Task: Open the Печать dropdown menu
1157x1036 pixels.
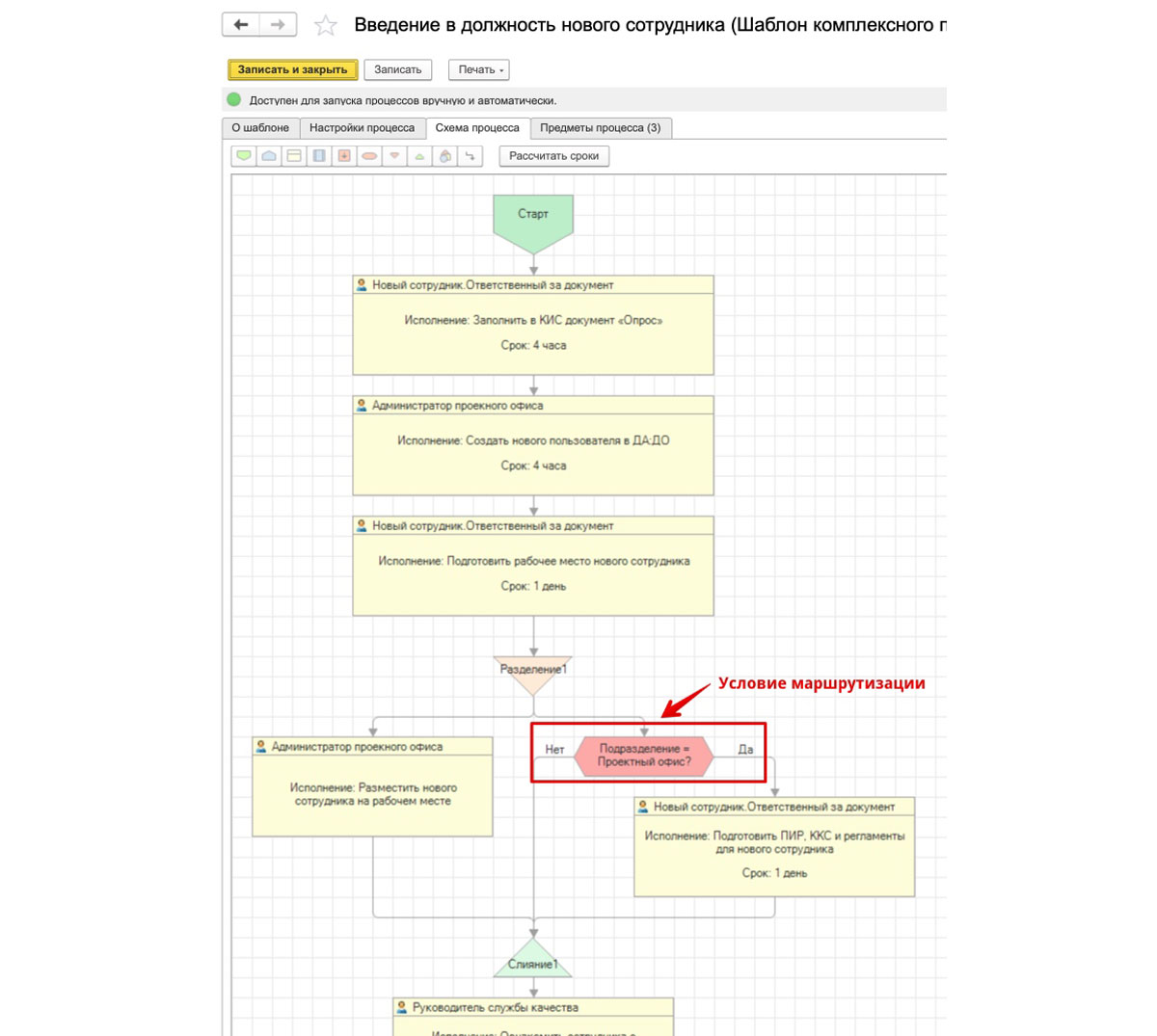Action: click(x=478, y=69)
